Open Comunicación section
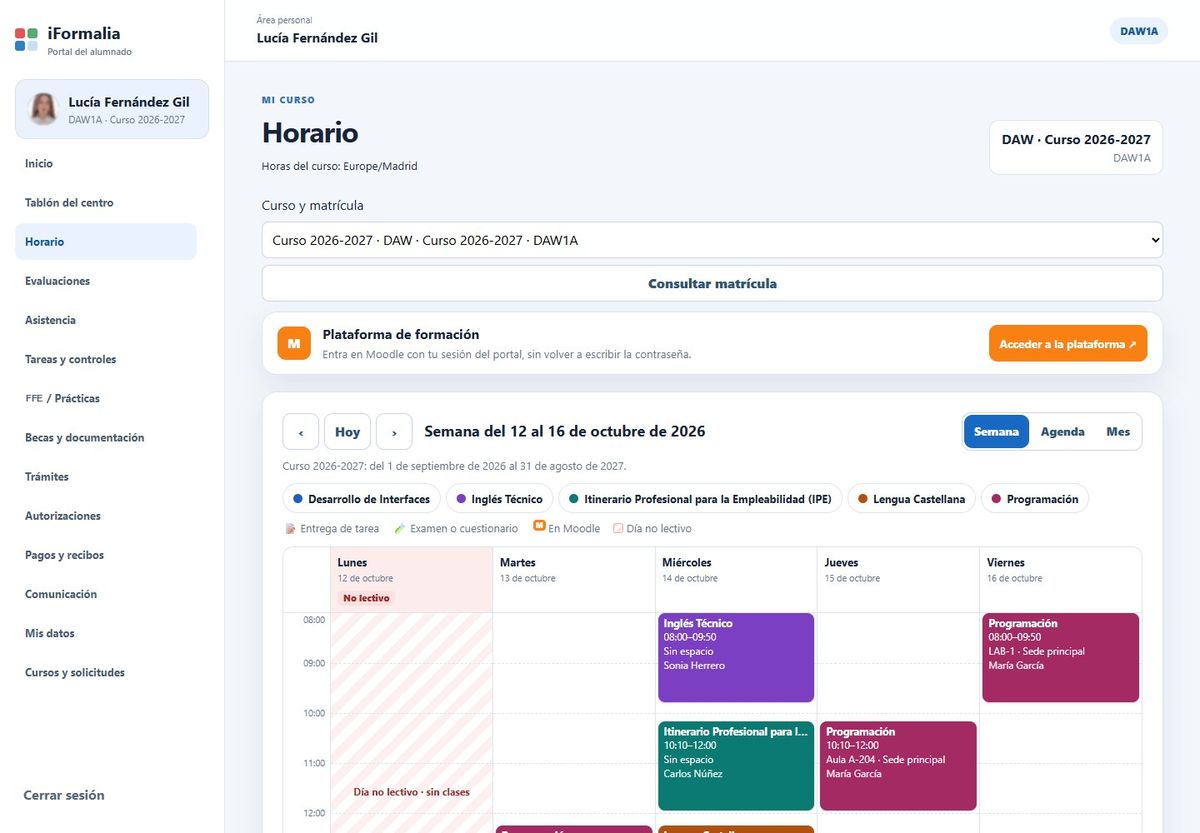The width and height of the screenshot is (1200, 833). coord(106,594)
